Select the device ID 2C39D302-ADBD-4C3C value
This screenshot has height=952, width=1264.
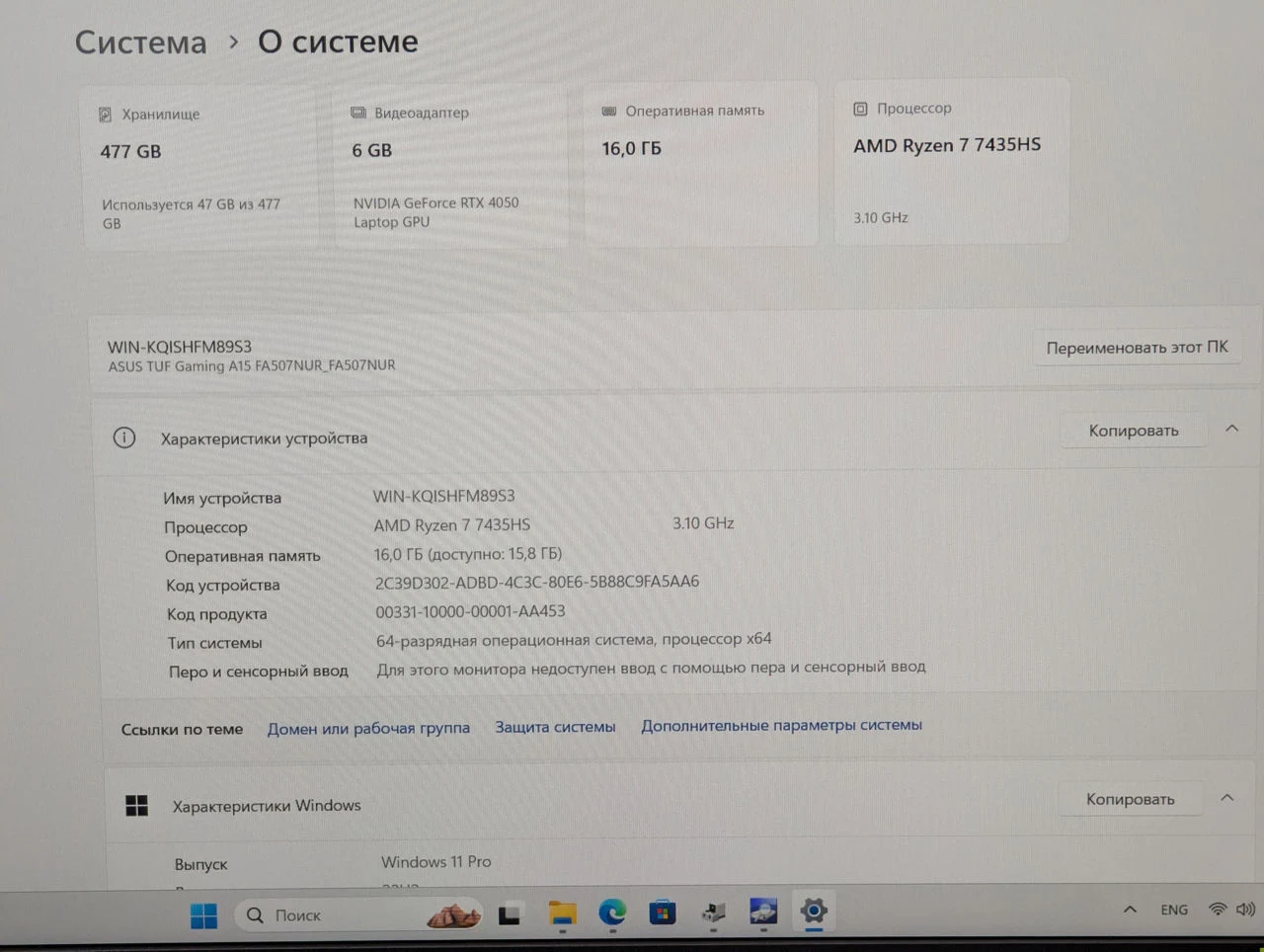[537, 582]
